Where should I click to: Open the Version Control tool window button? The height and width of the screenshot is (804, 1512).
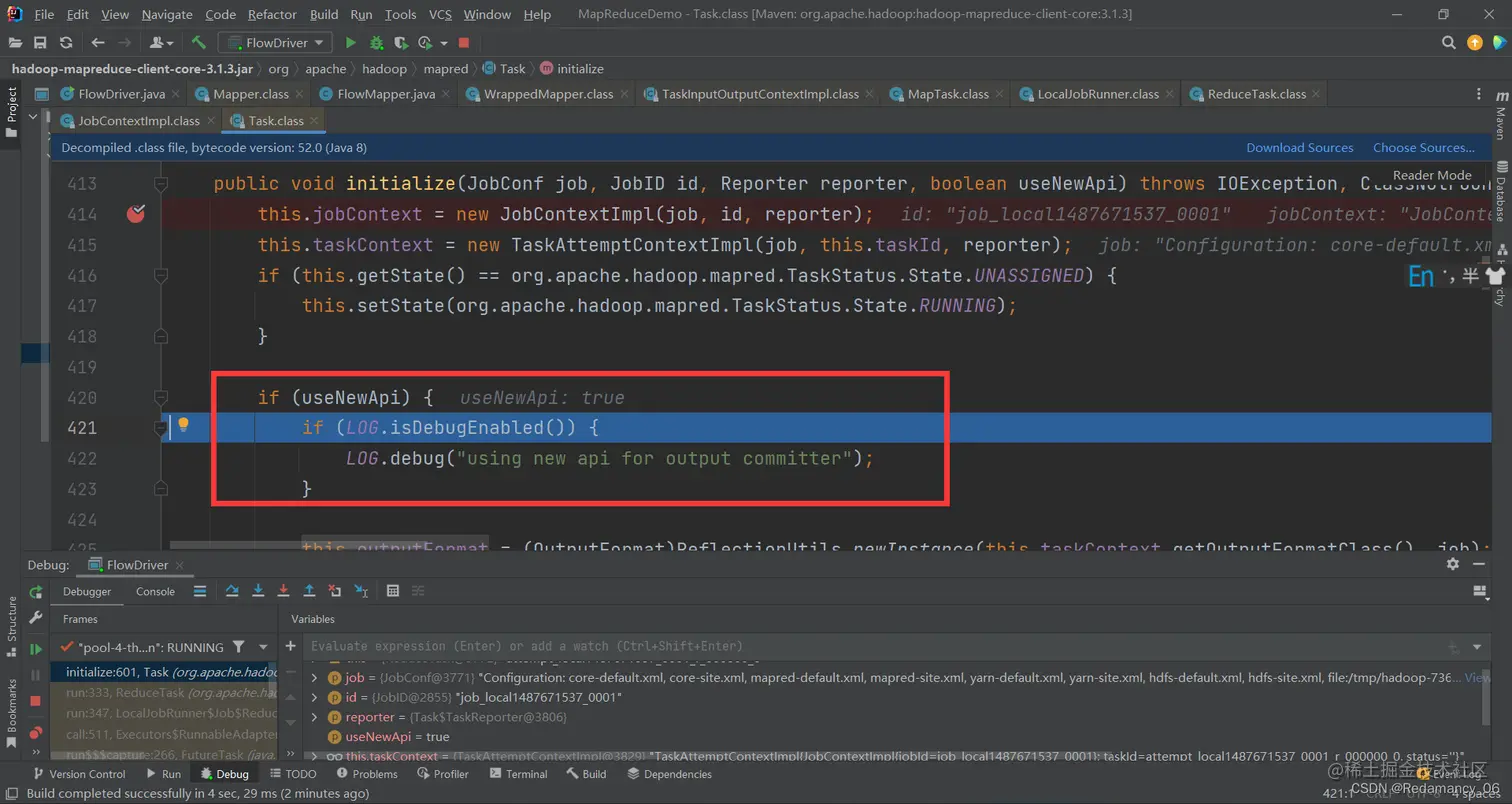[79, 773]
